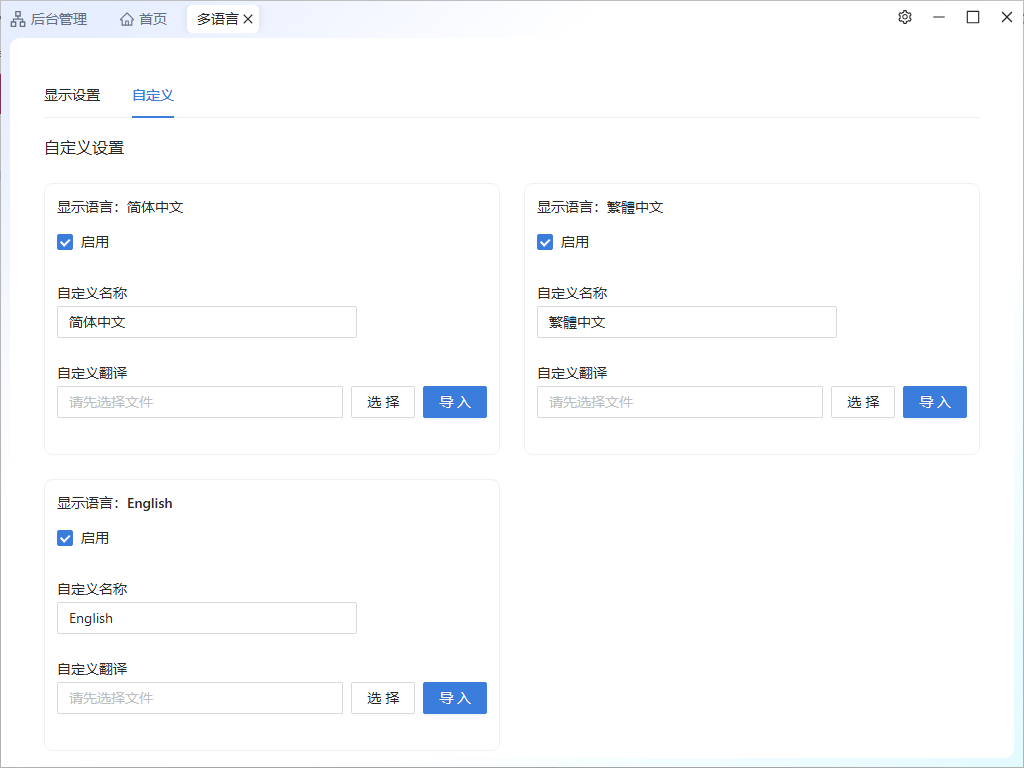Open the settings gear icon
Viewport: 1024px width, 768px height.
(905, 17)
